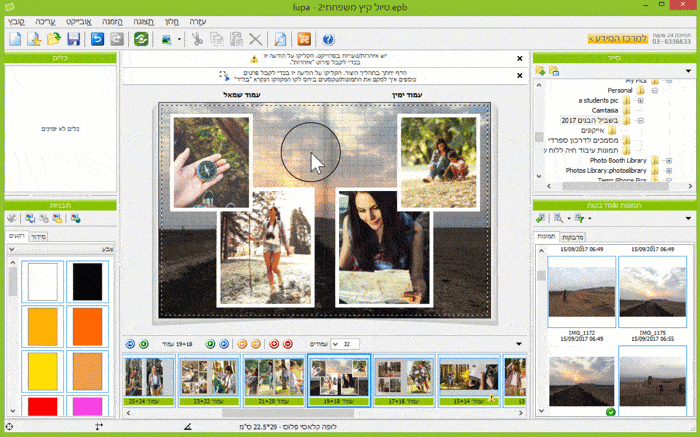Click the X Delete icon in toolbar
Image resolution: width=700 pixels, height=437 pixels.
(255, 39)
